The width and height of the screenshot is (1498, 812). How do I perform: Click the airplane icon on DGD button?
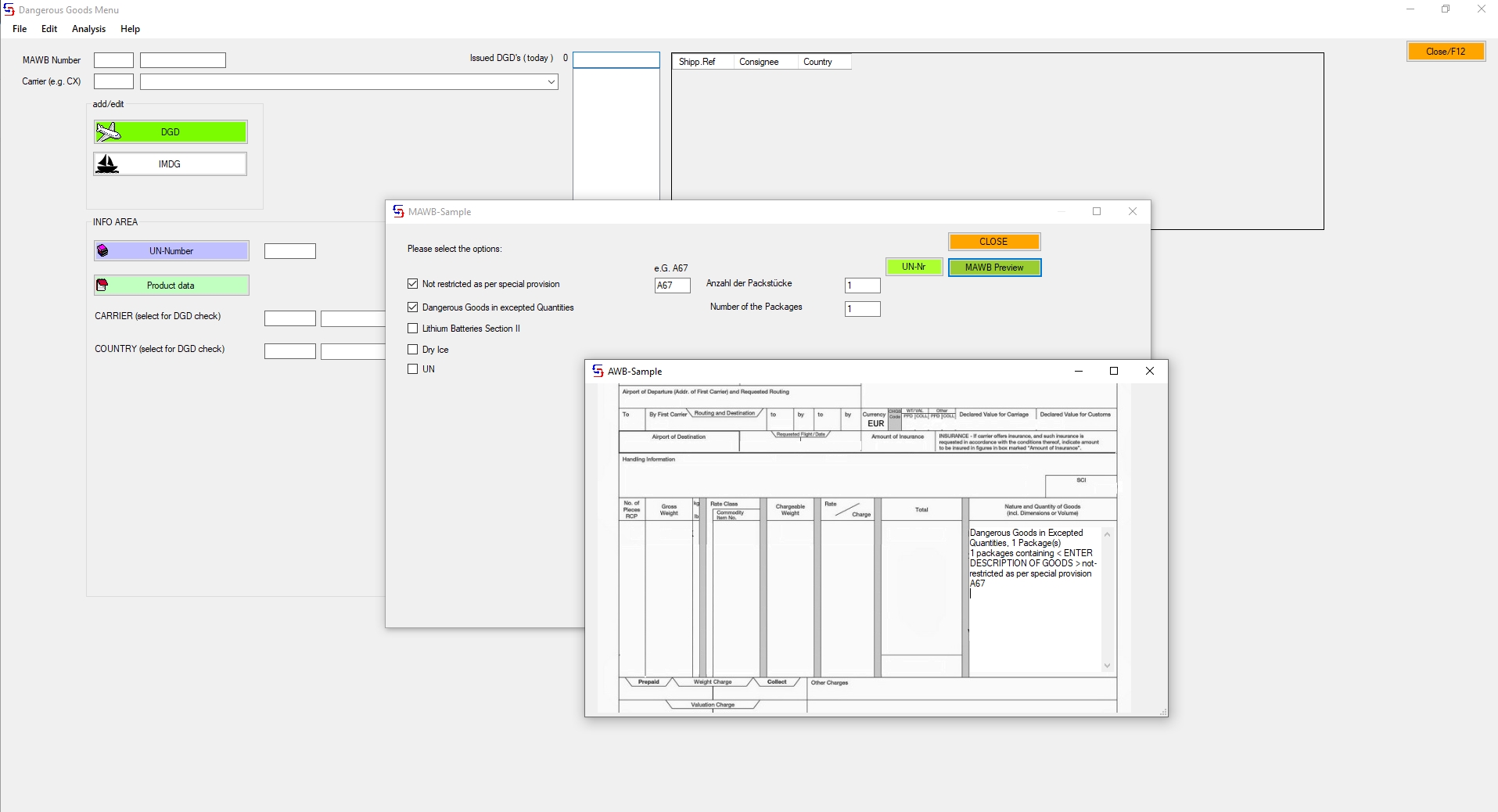point(108,132)
